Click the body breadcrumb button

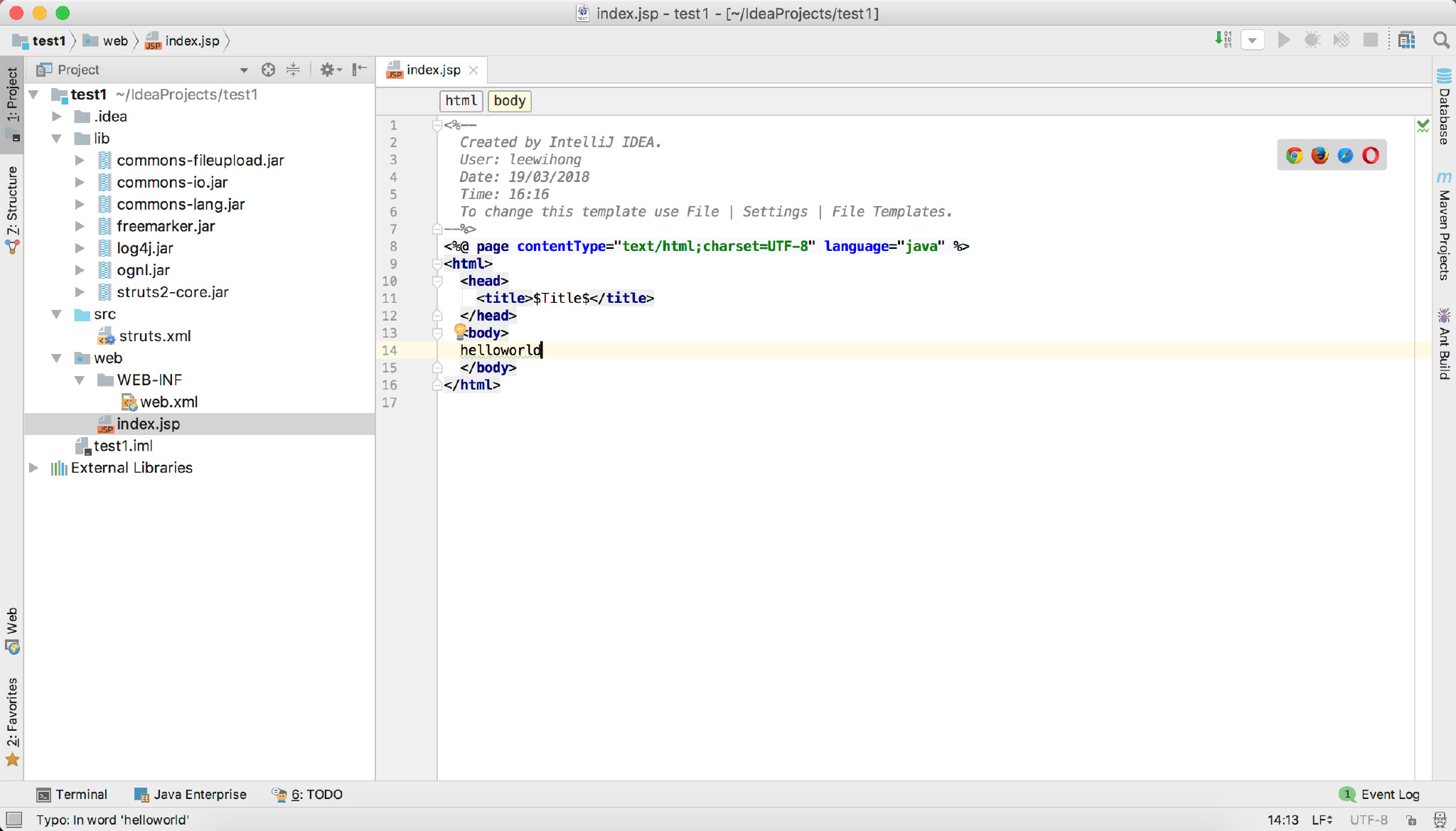click(509, 101)
